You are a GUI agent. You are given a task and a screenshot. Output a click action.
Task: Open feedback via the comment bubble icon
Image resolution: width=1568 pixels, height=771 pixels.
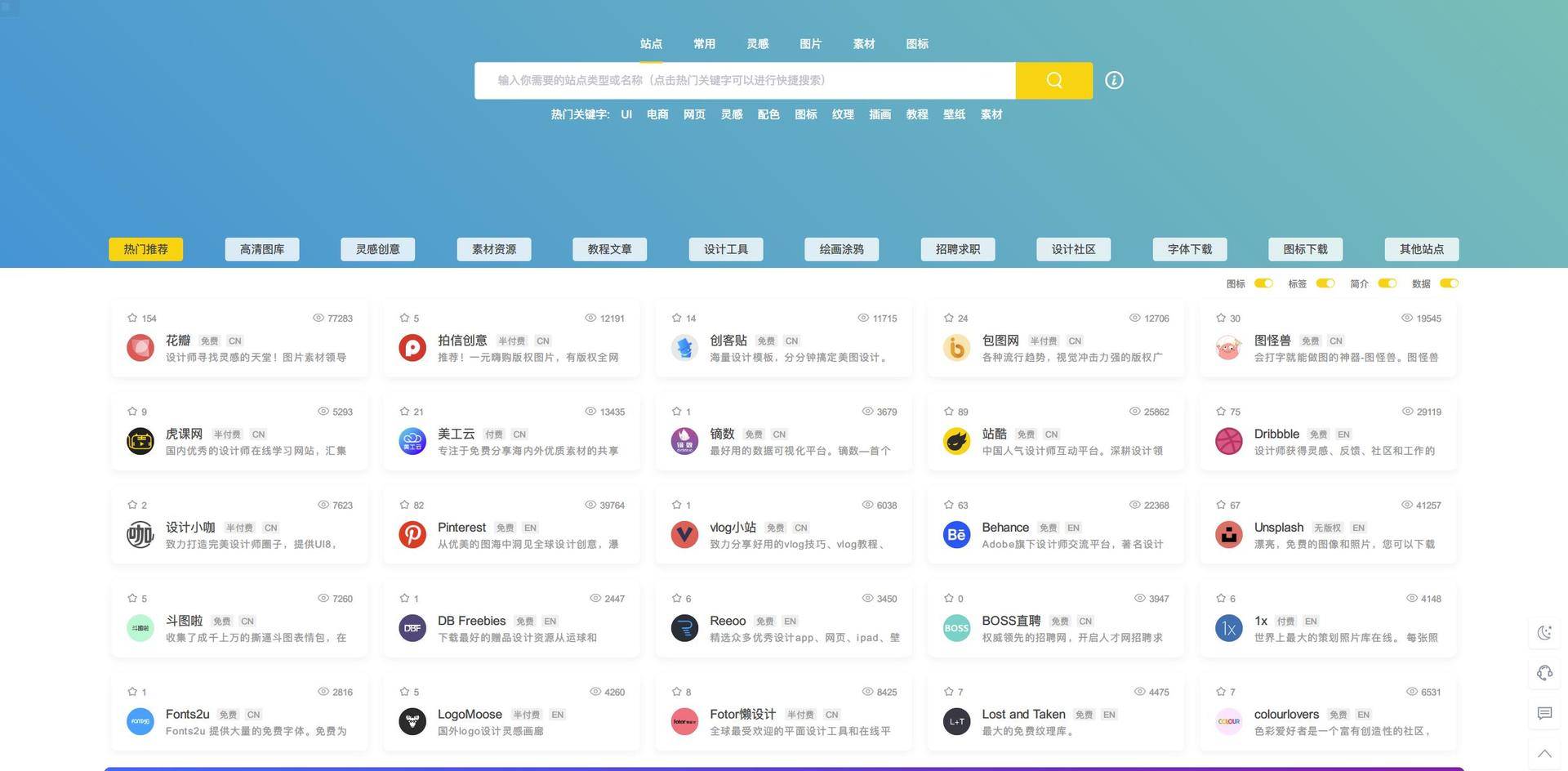click(x=1544, y=714)
